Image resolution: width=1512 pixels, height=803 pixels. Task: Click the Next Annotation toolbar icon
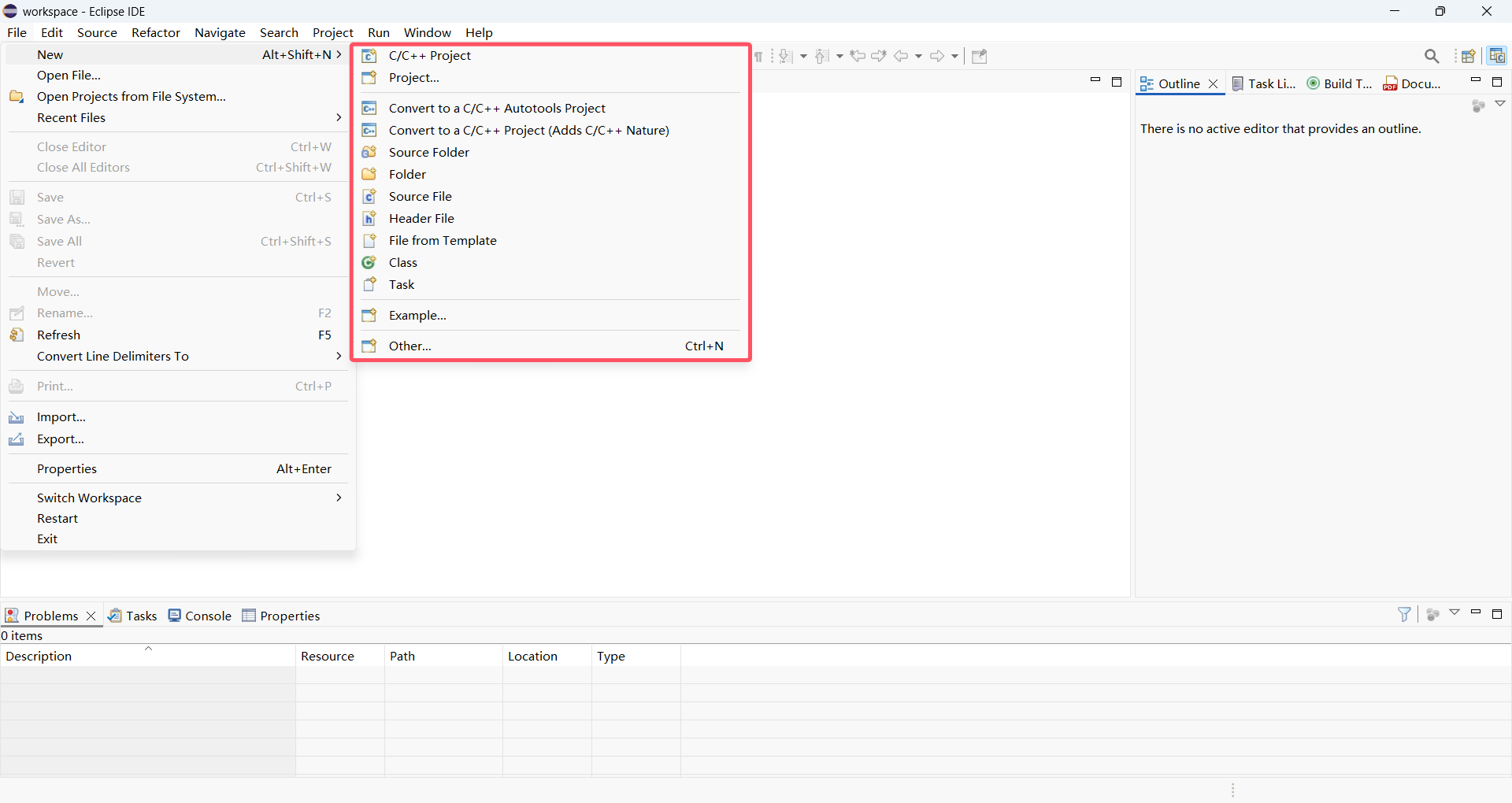coord(785,56)
